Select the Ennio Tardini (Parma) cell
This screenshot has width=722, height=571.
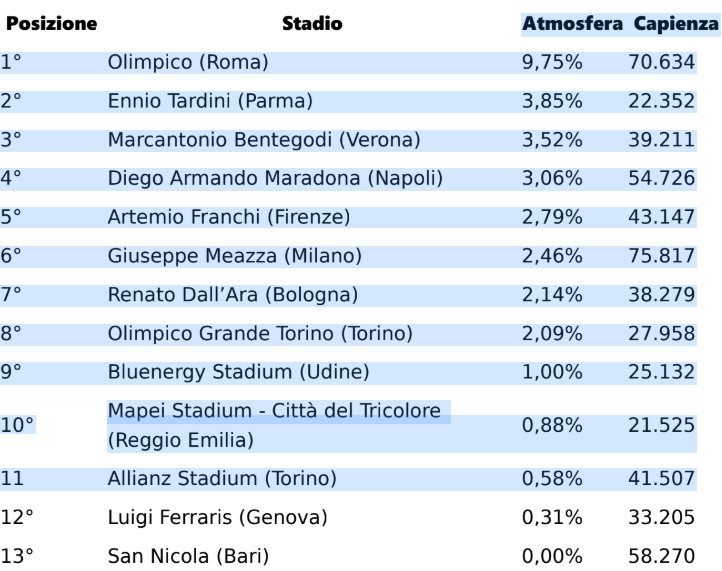[x=211, y=101]
